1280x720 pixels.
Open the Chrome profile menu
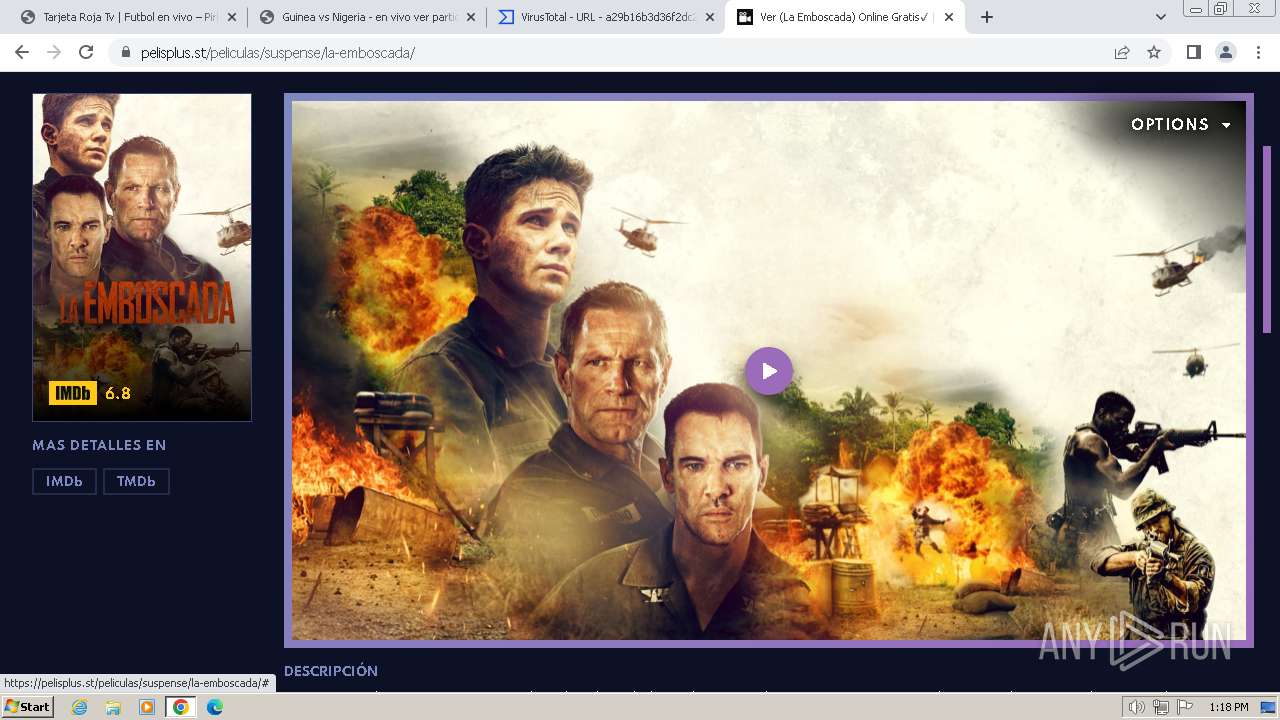pos(1226,52)
